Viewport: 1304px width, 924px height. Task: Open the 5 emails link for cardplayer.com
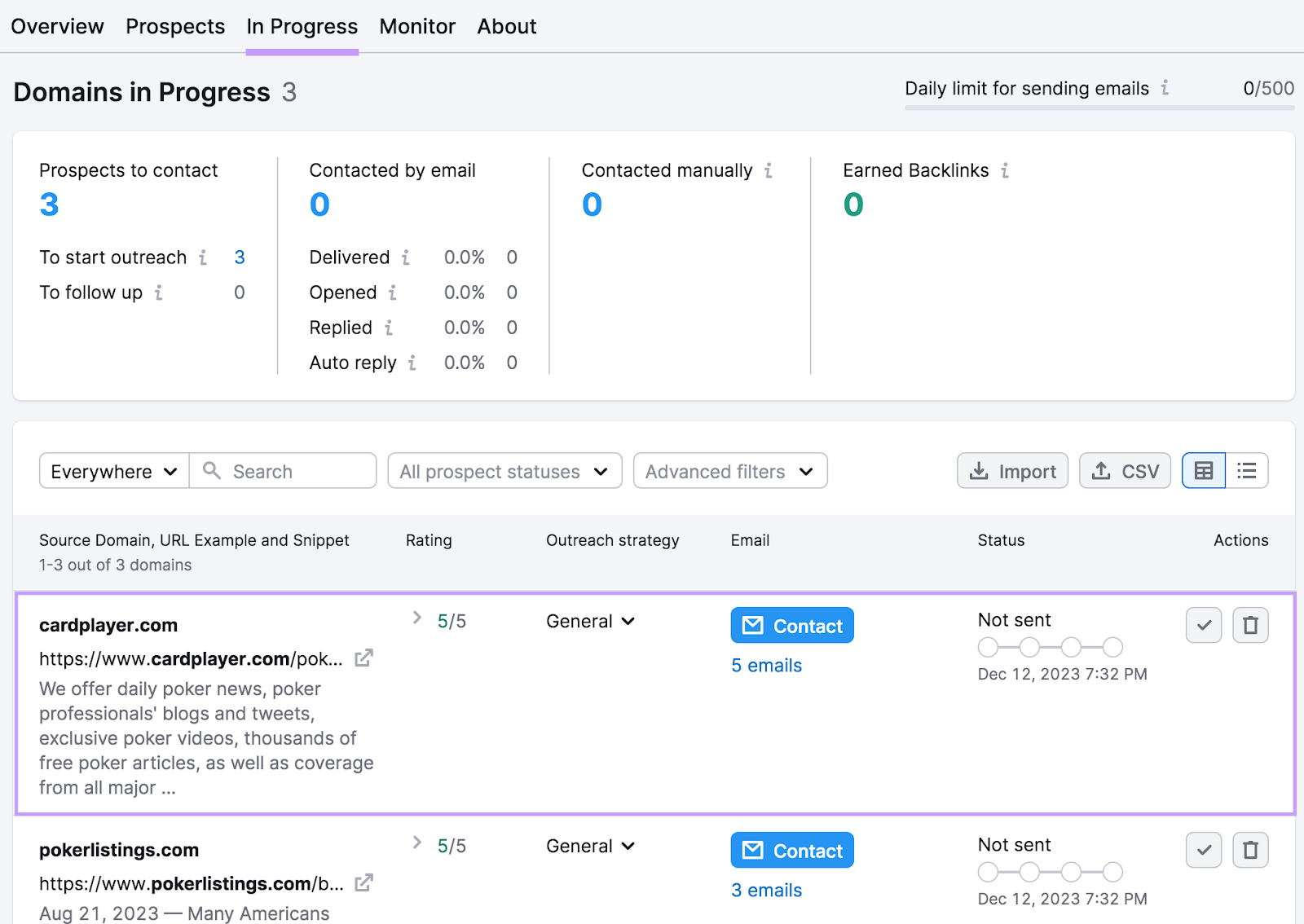pyautogui.click(x=765, y=665)
